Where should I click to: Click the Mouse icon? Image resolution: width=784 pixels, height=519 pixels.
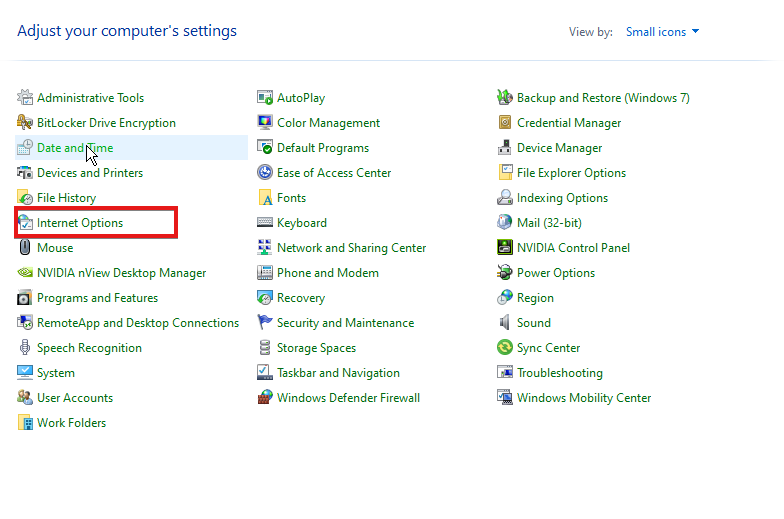pos(24,248)
